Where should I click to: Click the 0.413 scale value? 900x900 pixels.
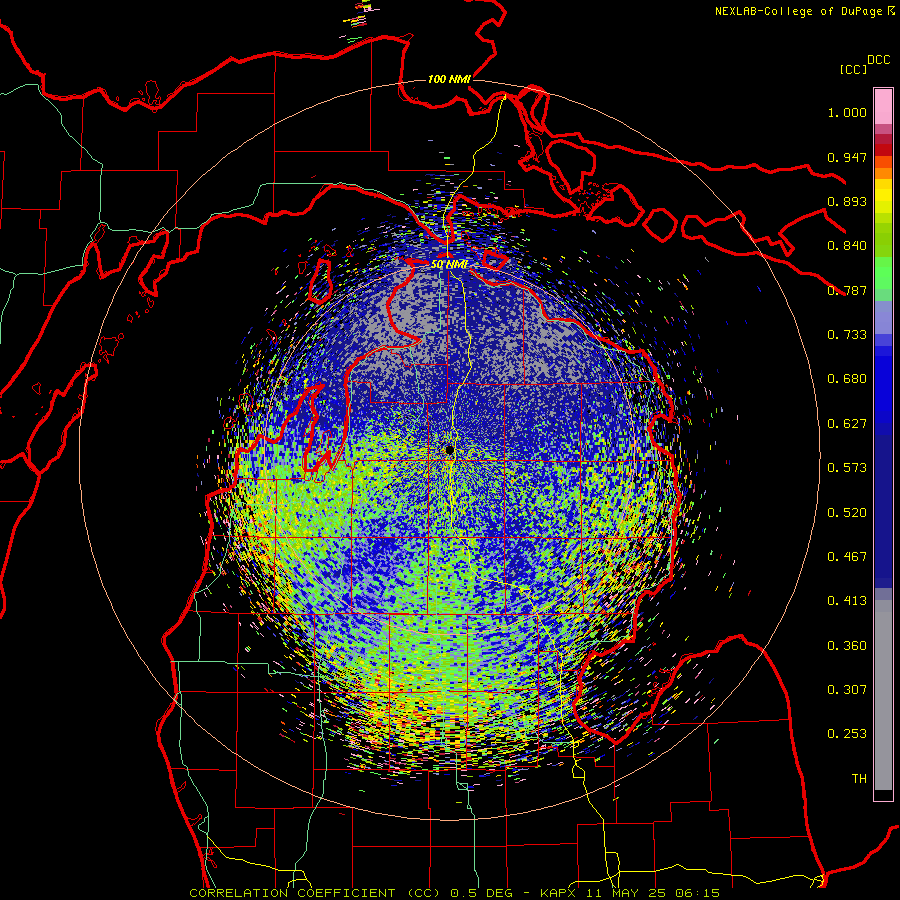(x=847, y=601)
